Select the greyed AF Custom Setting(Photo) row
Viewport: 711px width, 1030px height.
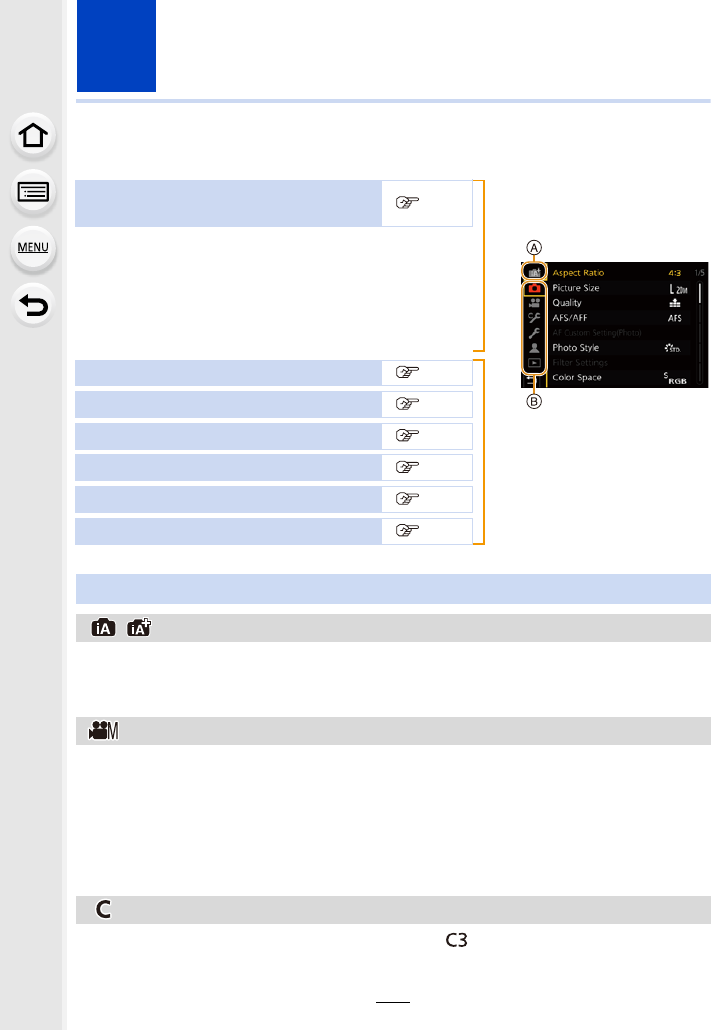tap(620, 333)
